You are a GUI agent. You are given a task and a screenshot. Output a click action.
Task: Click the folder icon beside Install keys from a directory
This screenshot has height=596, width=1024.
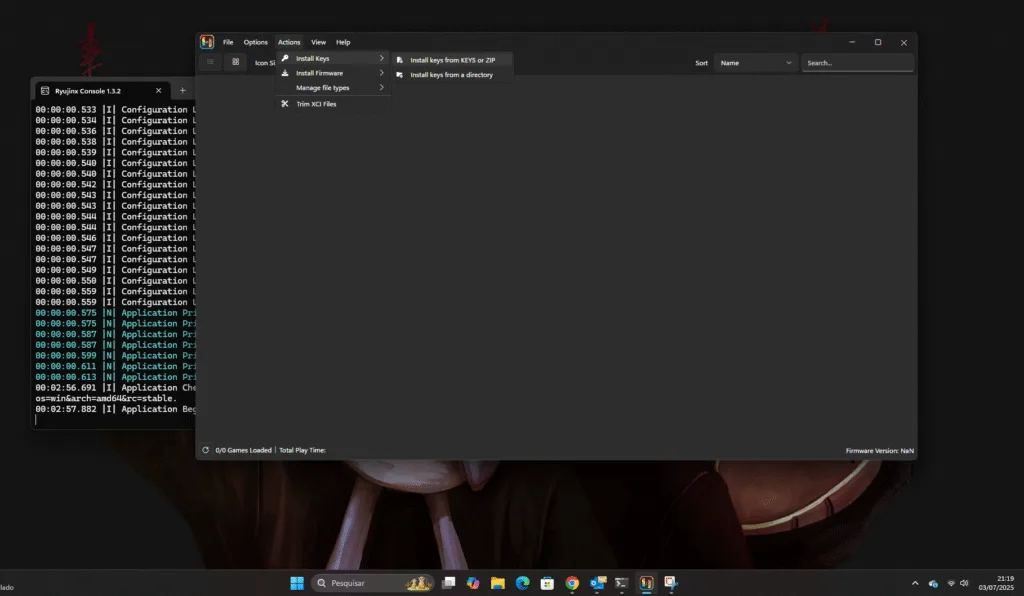pyautogui.click(x=400, y=75)
